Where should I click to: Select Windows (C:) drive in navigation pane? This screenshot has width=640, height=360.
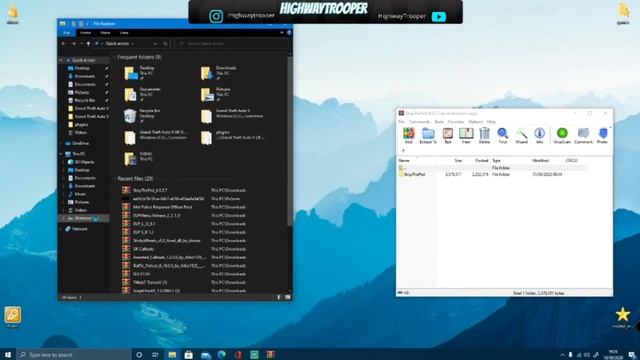click(x=84, y=218)
